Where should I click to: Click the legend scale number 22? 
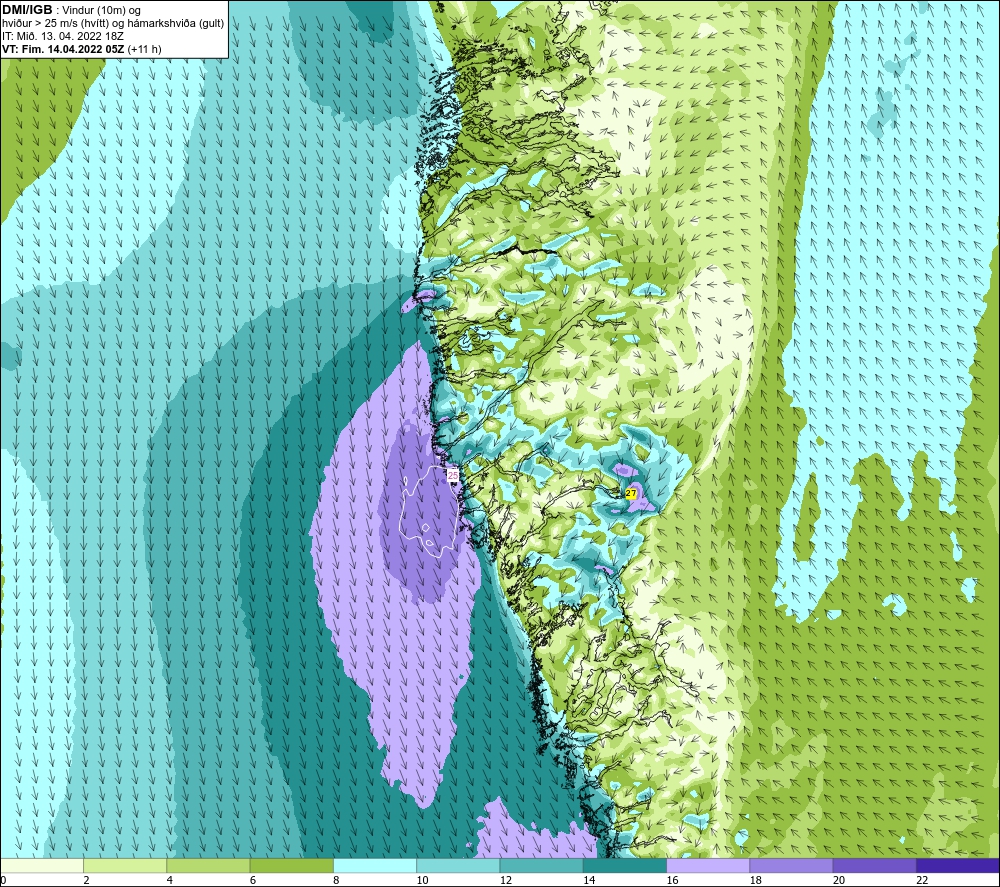(922, 881)
